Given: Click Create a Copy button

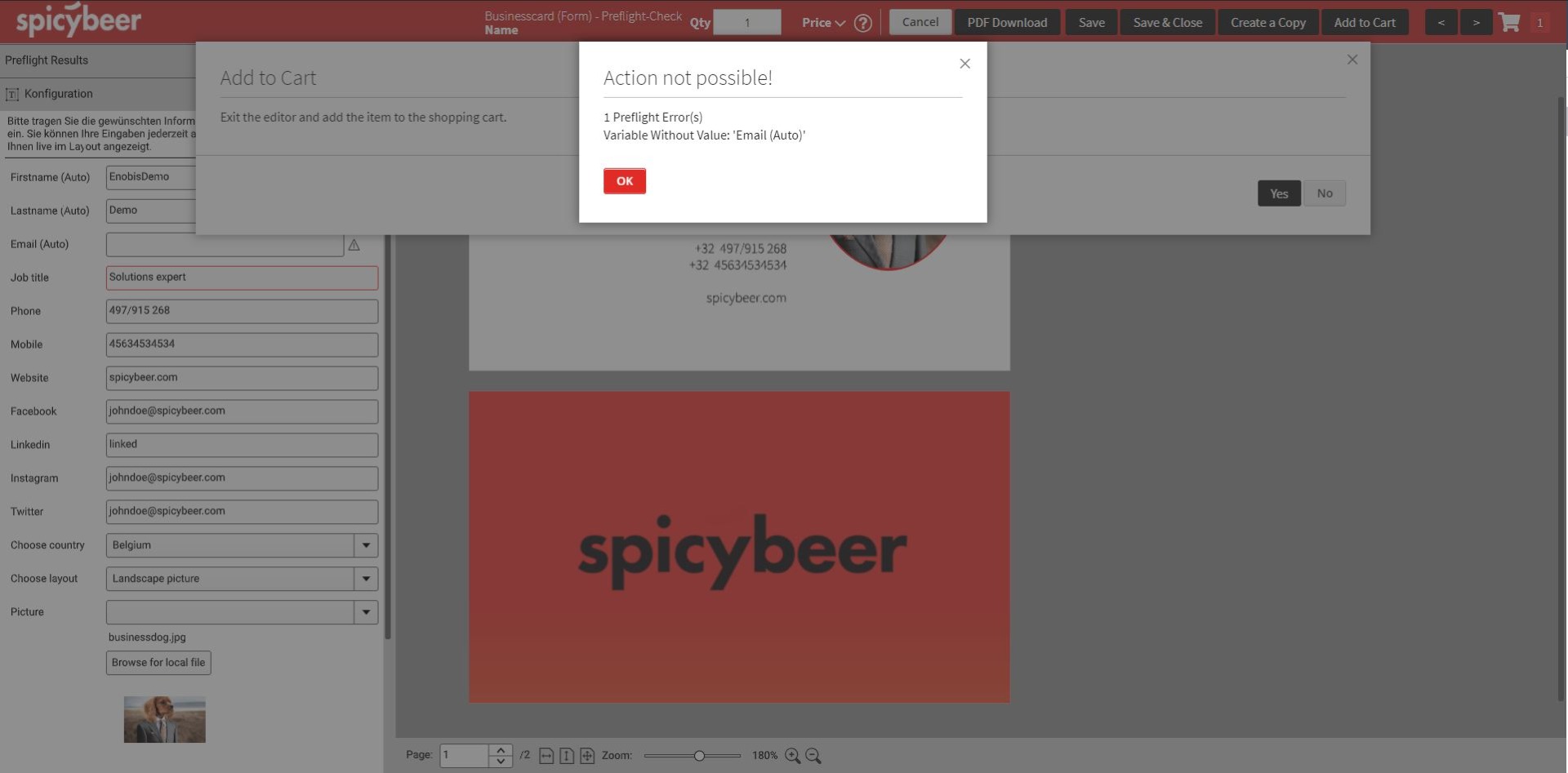Looking at the screenshot, I should tap(1267, 22).
